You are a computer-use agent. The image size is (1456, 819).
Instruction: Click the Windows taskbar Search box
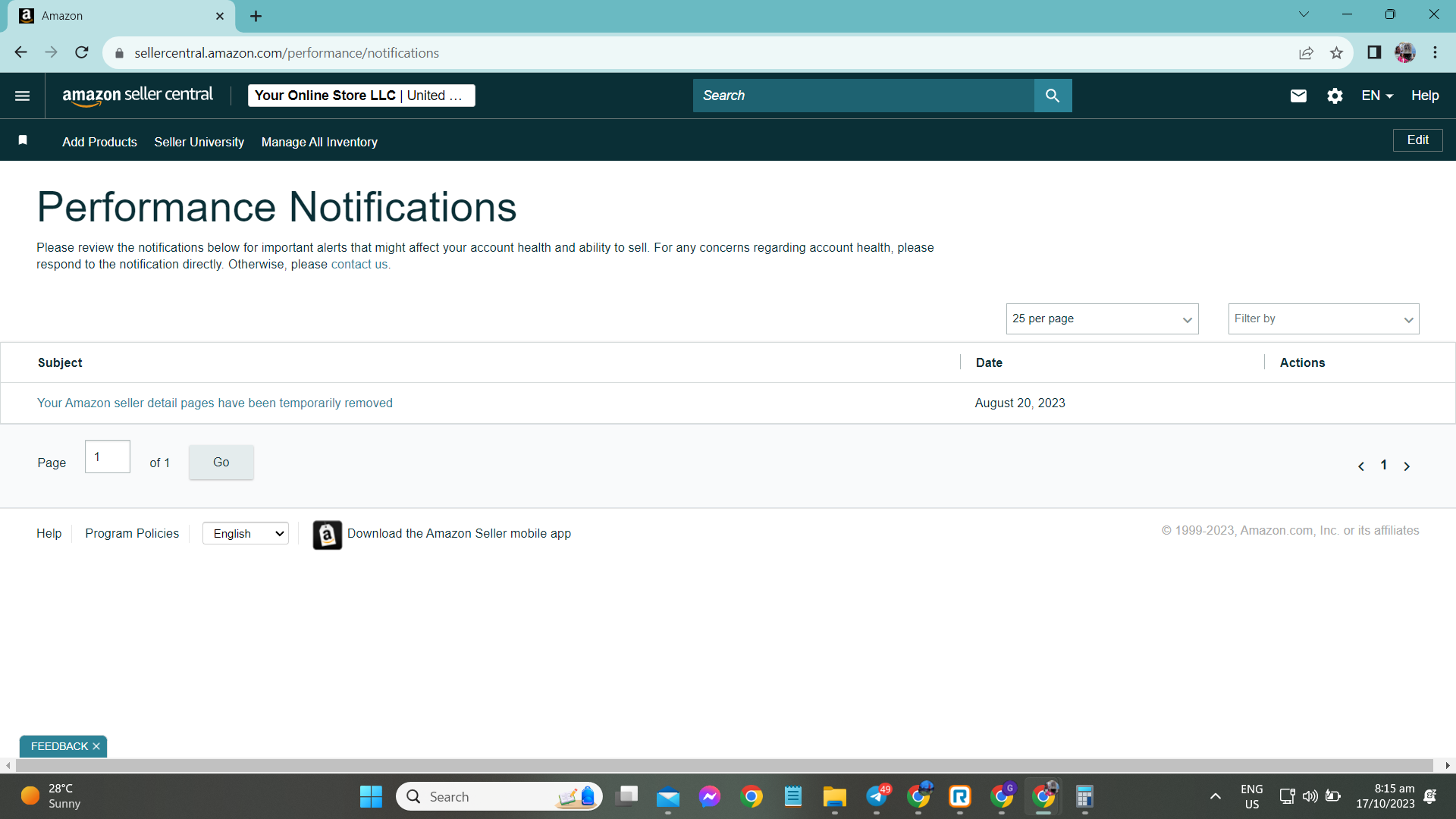pos(499,796)
